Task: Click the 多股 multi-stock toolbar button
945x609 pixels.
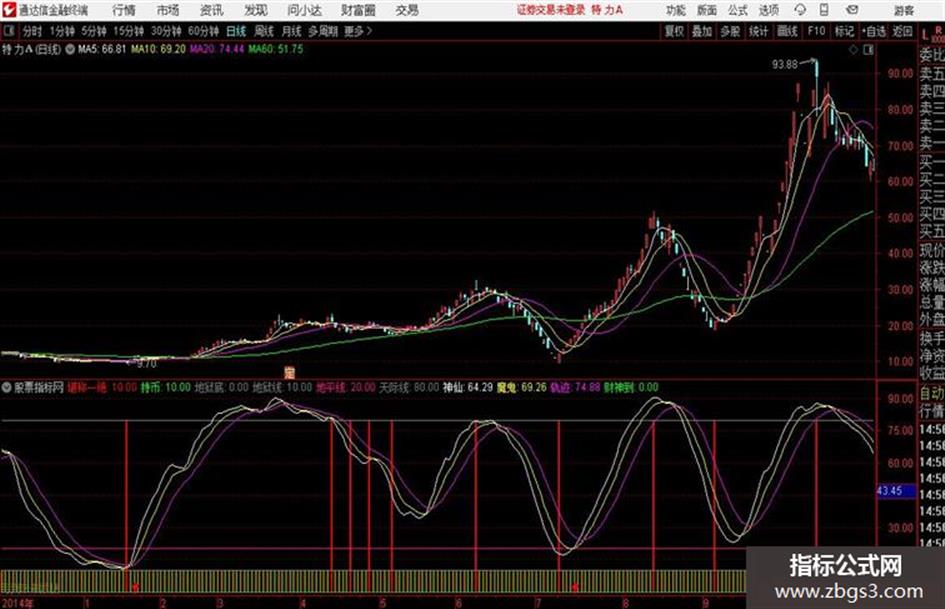Action: [730, 31]
